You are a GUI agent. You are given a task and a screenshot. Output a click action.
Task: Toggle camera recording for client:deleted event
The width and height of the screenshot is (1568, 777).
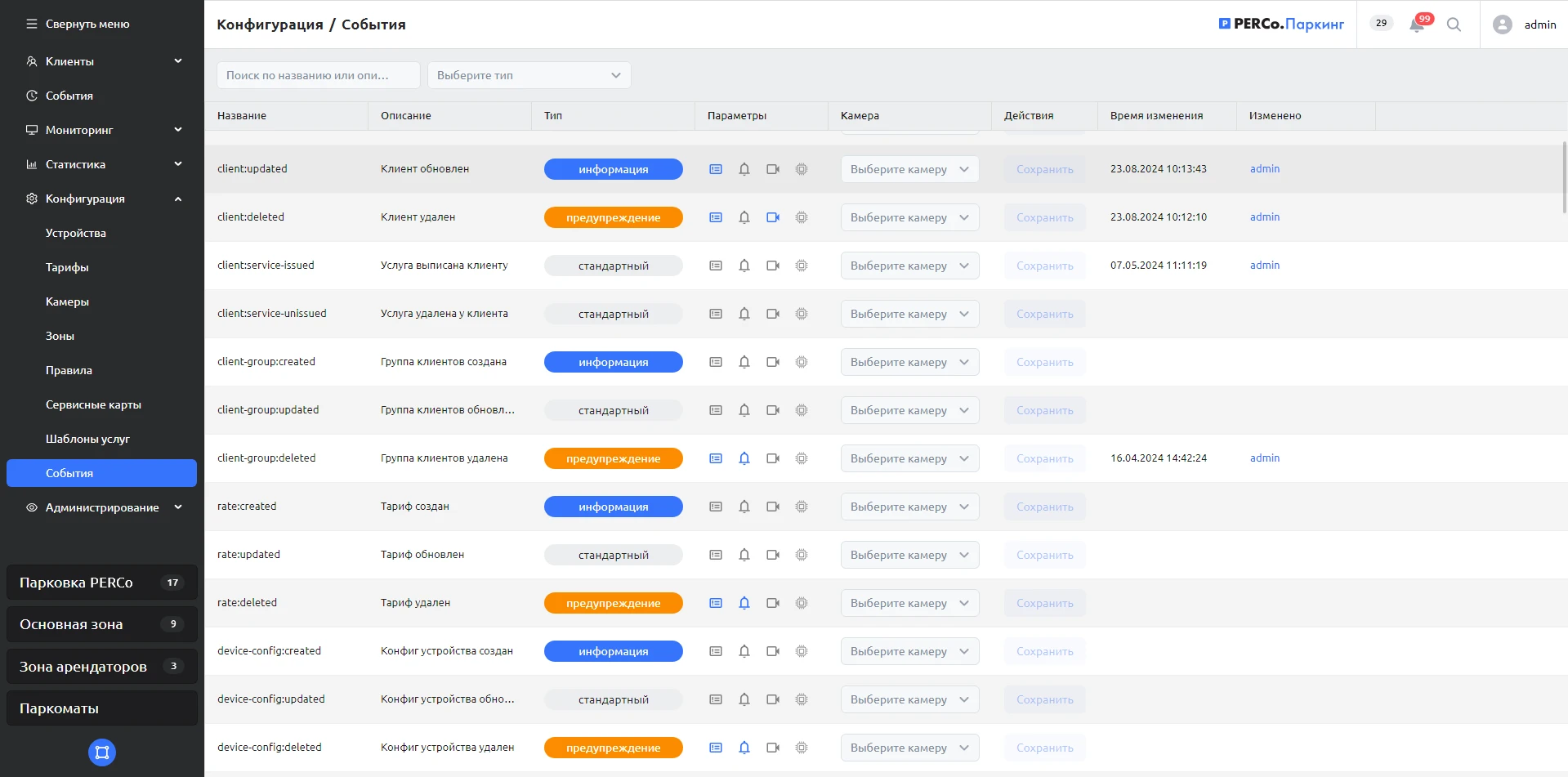point(773,217)
